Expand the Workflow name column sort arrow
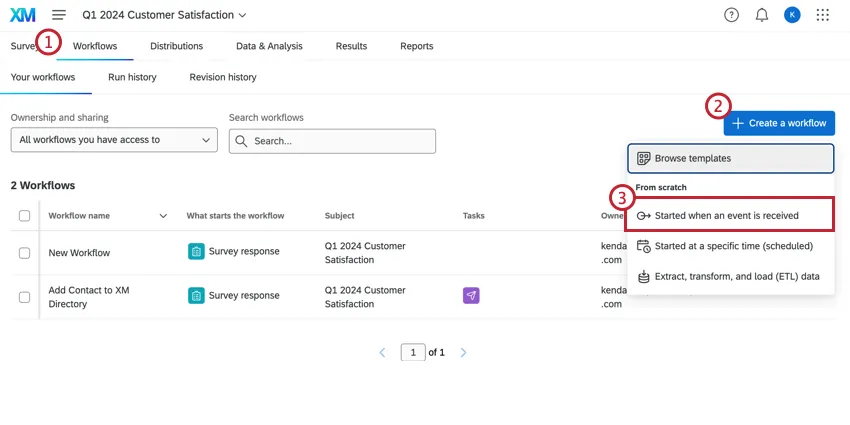Viewport: 850px width, 425px height. [x=163, y=215]
